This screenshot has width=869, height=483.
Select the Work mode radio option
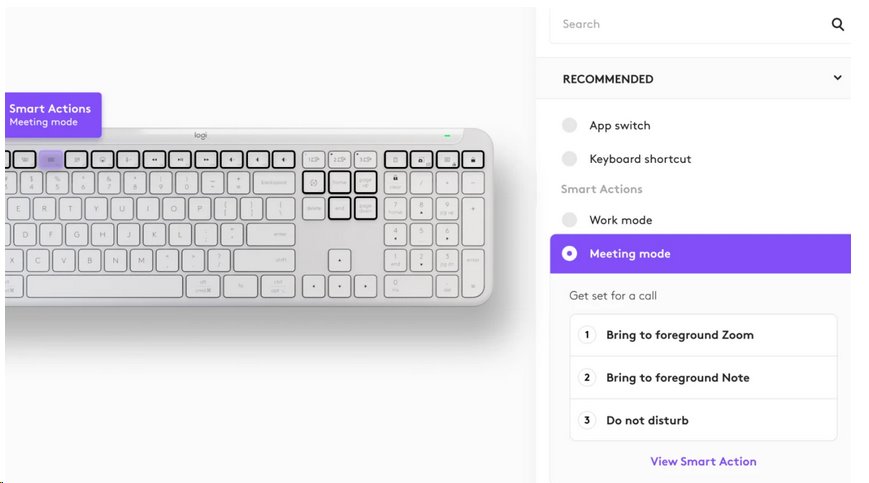tap(570, 220)
